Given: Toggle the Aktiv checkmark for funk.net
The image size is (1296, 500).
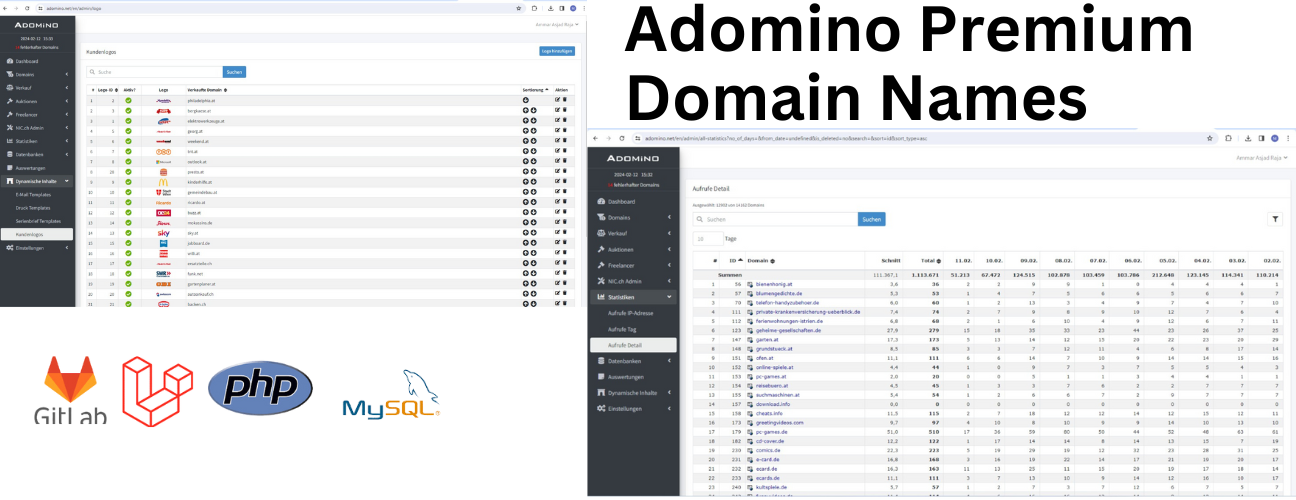Looking at the screenshot, I should click(128, 273).
